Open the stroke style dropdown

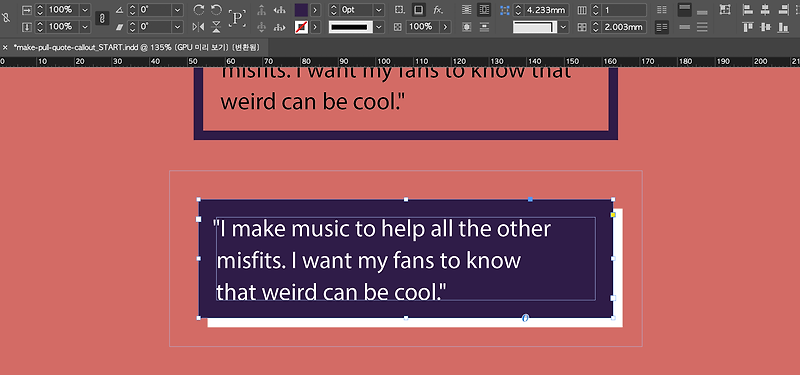[x=379, y=27]
